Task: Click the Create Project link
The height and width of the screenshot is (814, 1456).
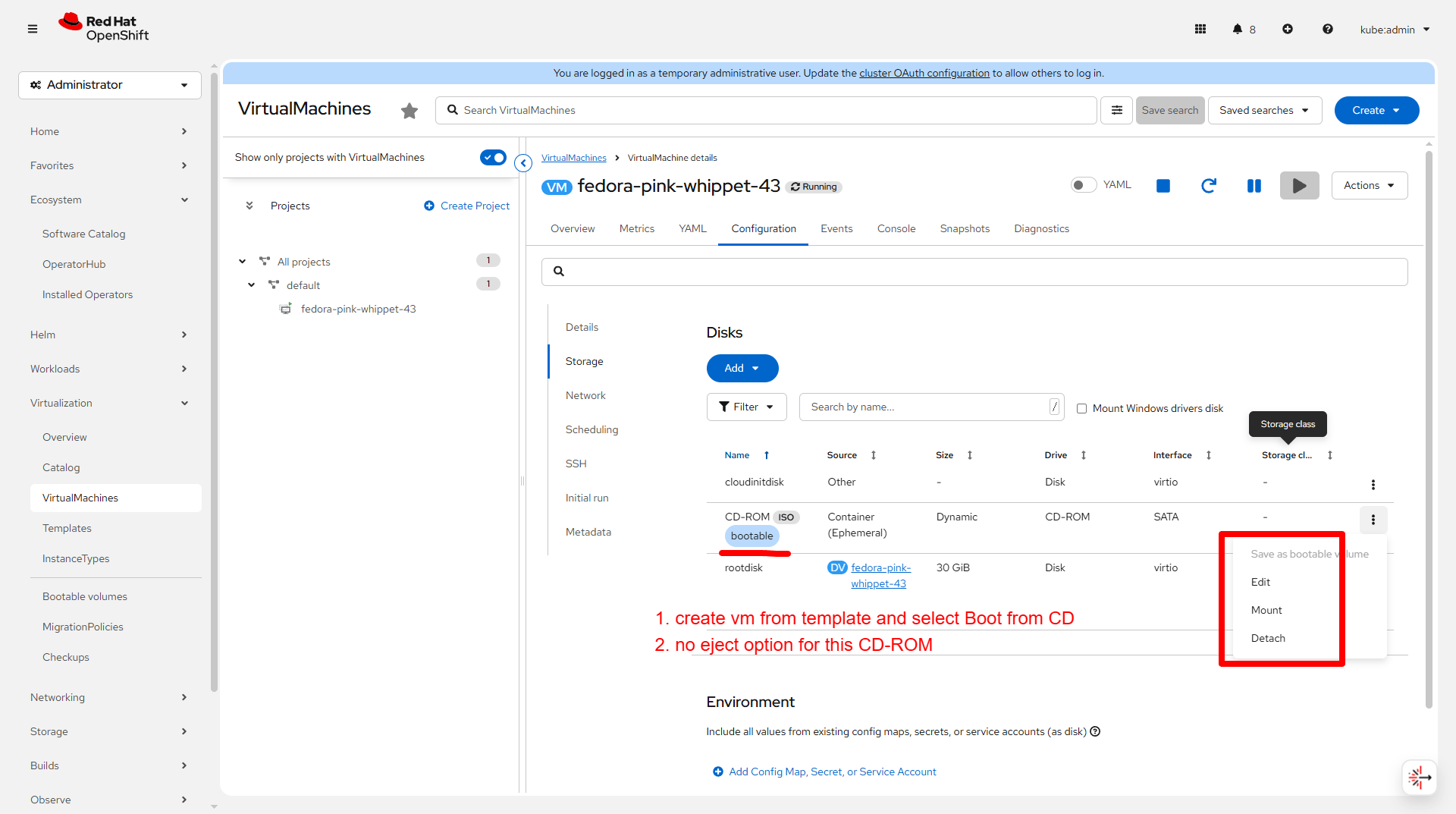Action: 467,206
